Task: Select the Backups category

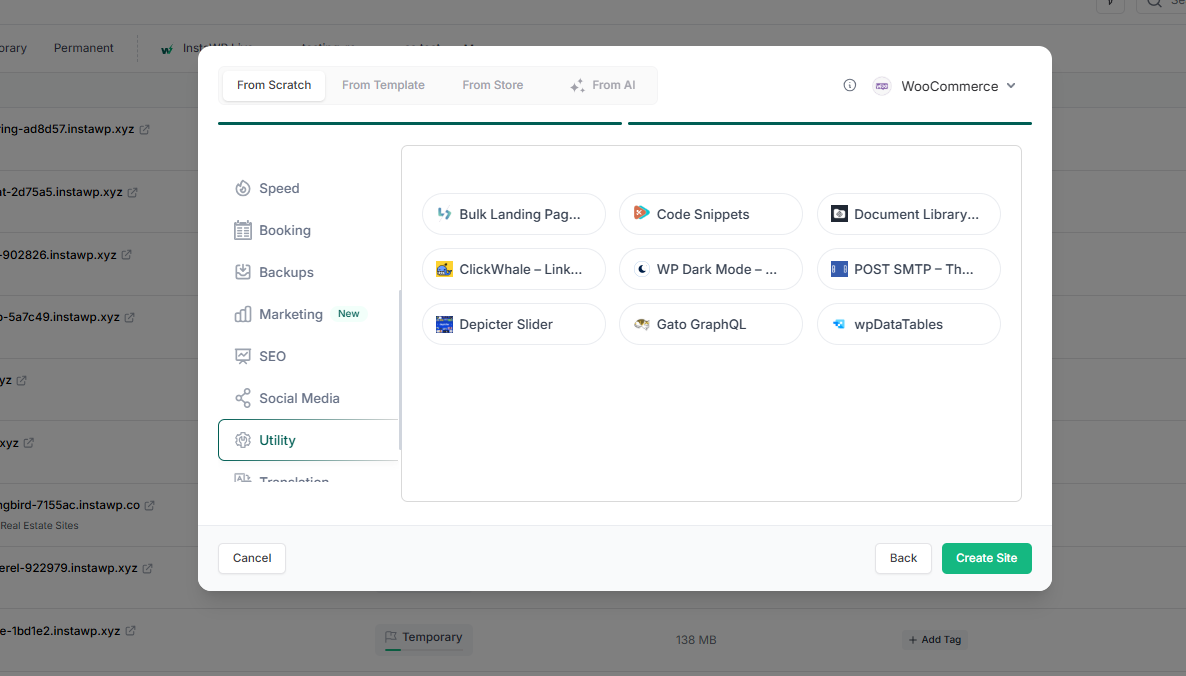Action: click(307, 272)
